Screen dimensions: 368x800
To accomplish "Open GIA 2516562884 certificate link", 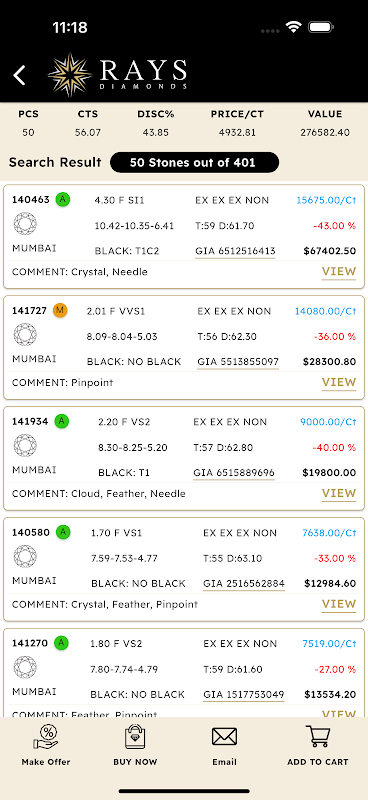I will [244, 584].
